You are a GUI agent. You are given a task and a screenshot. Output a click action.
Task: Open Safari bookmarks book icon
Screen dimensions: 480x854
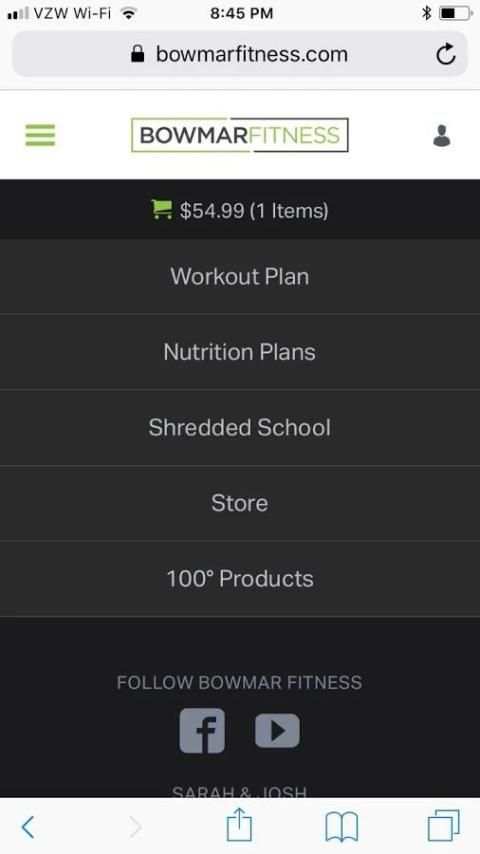pyautogui.click(x=342, y=827)
